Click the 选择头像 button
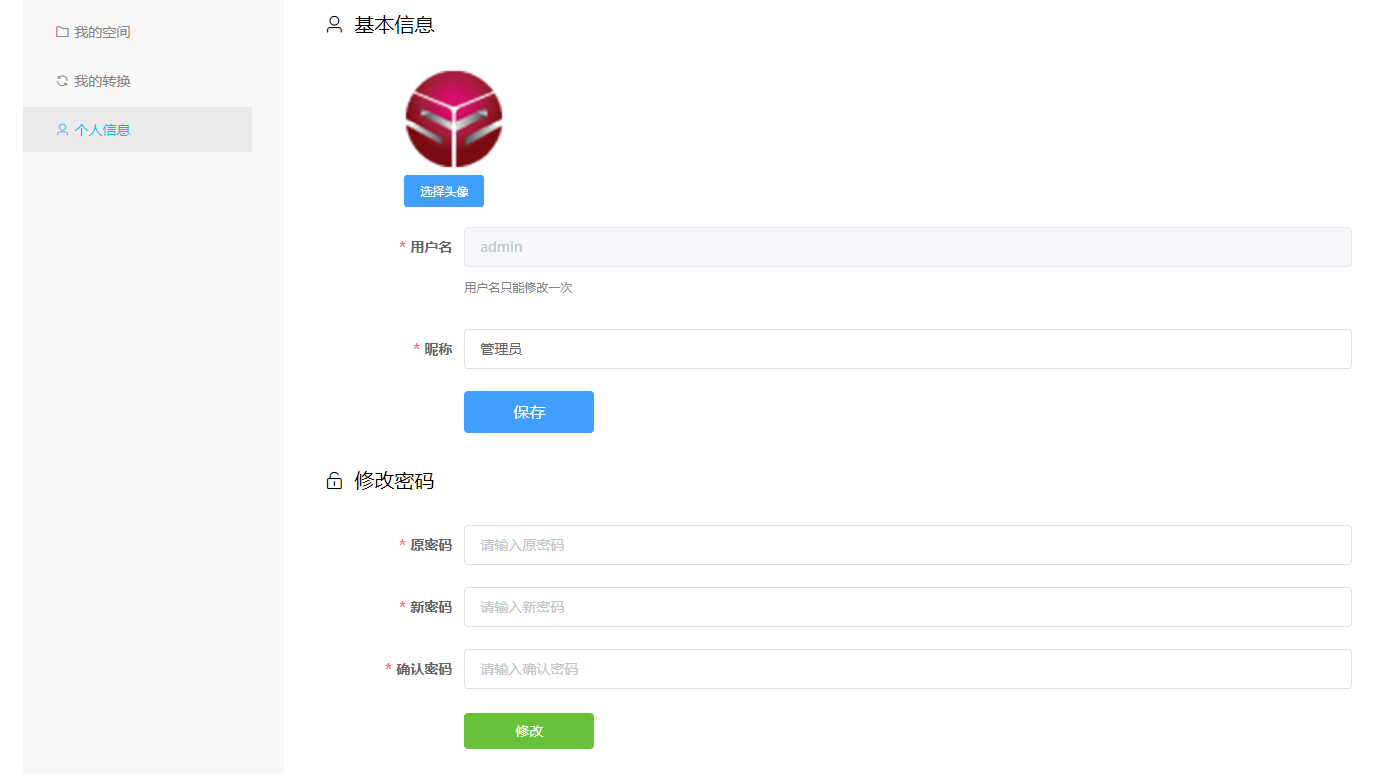The image size is (1382, 782). (444, 191)
